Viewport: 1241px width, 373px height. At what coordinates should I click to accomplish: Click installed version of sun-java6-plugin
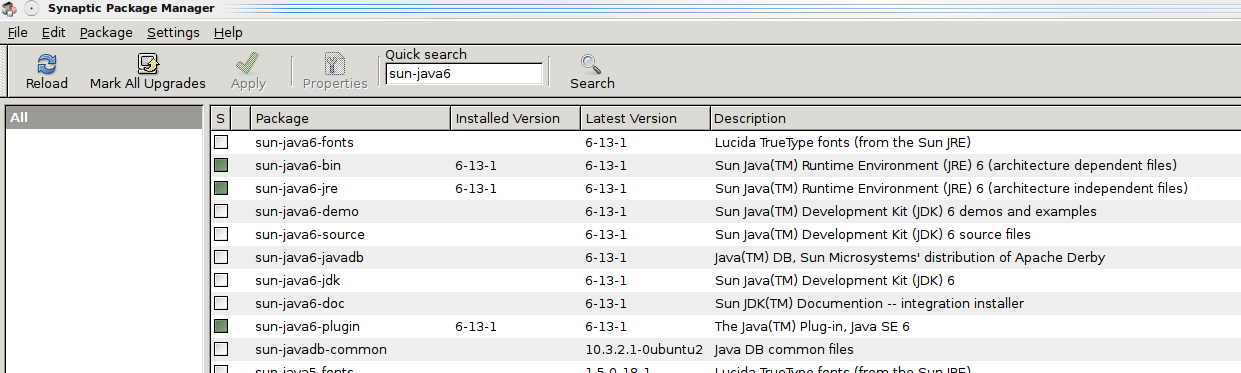click(476, 326)
